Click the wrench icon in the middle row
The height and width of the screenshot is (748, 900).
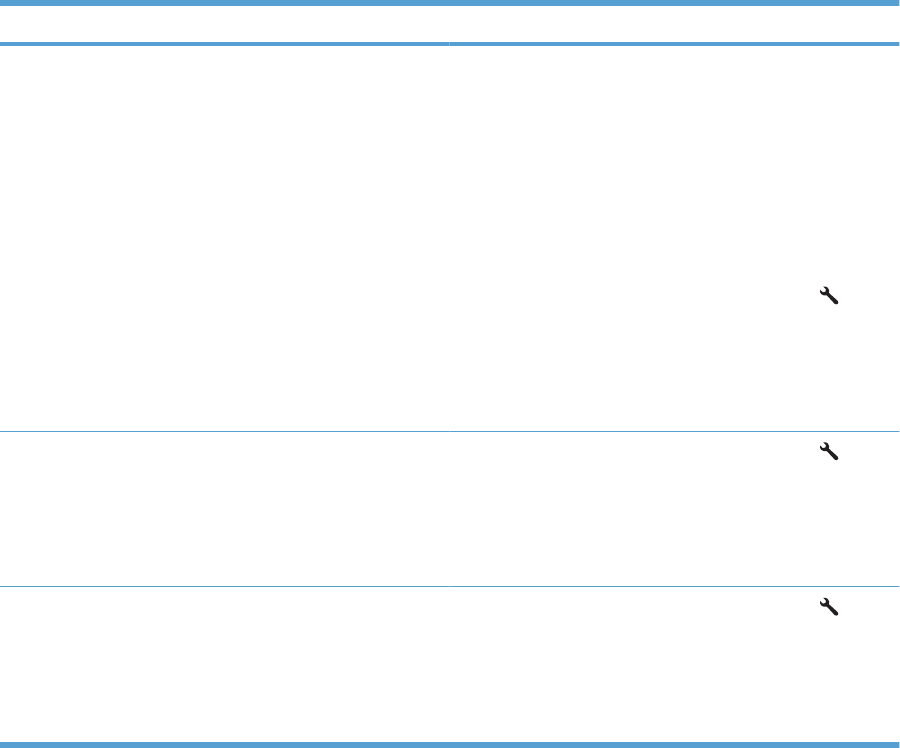[x=829, y=452]
